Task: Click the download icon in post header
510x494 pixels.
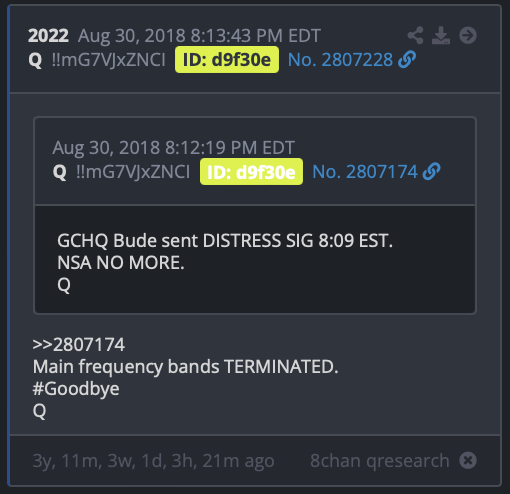Action: 441,35
